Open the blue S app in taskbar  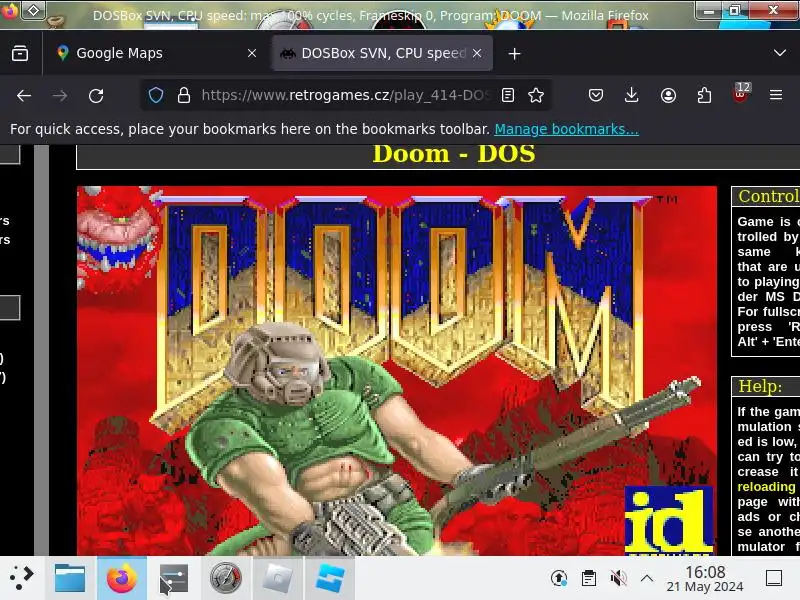(x=330, y=578)
